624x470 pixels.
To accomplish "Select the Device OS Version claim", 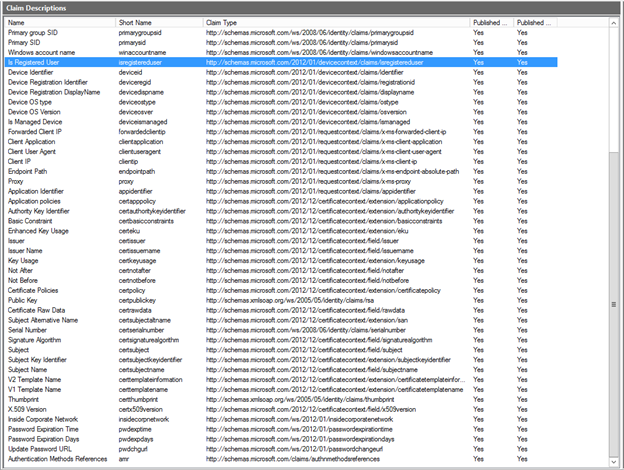I will (281, 112).
